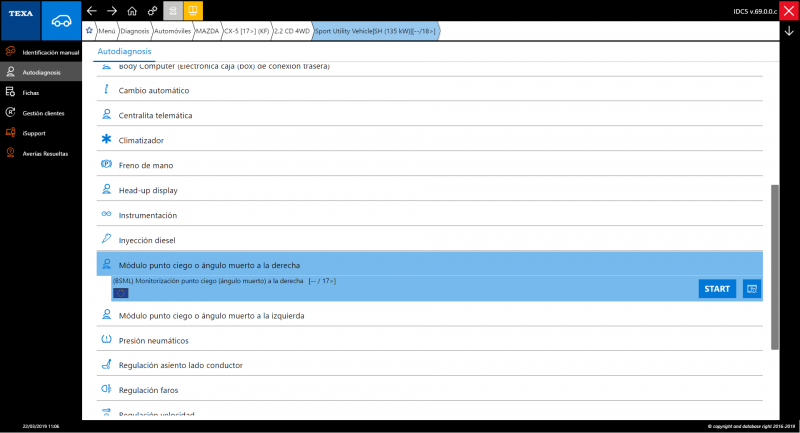The width and height of the screenshot is (800, 433).
Task: Open iSupport from the sidebar
Action: tap(34, 133)
